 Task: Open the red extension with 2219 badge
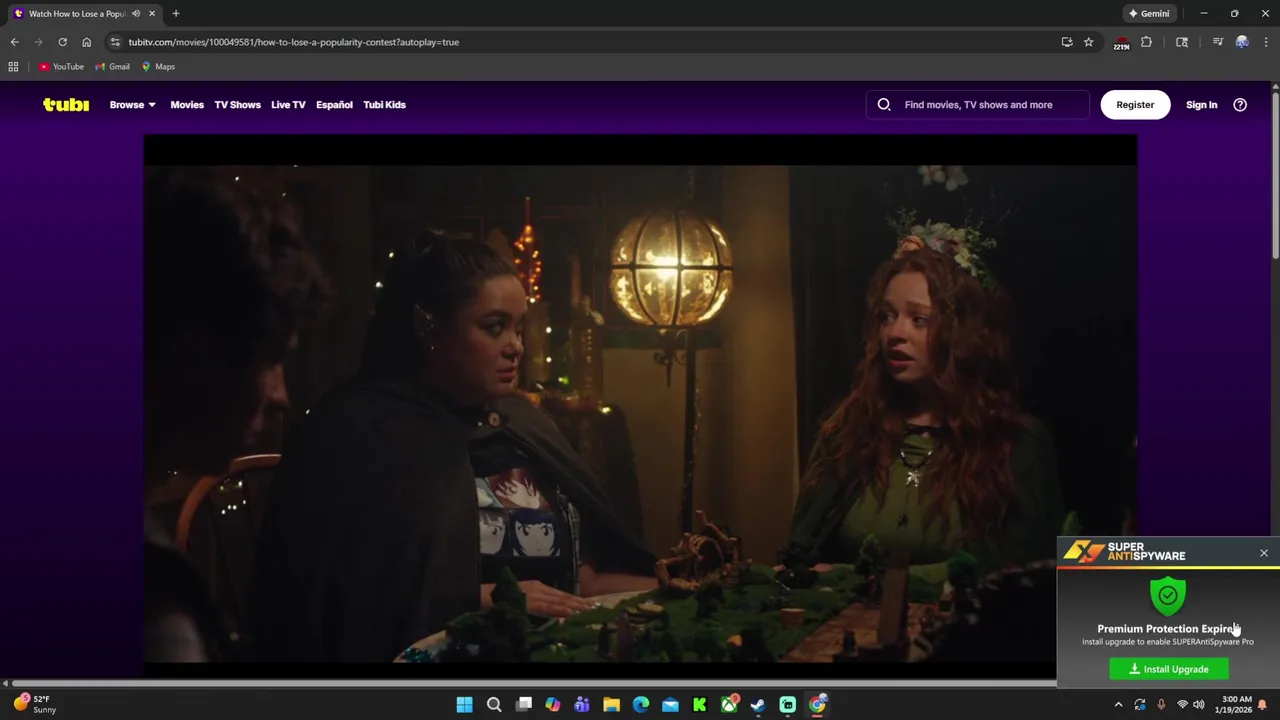click(x=1121, y=43)
